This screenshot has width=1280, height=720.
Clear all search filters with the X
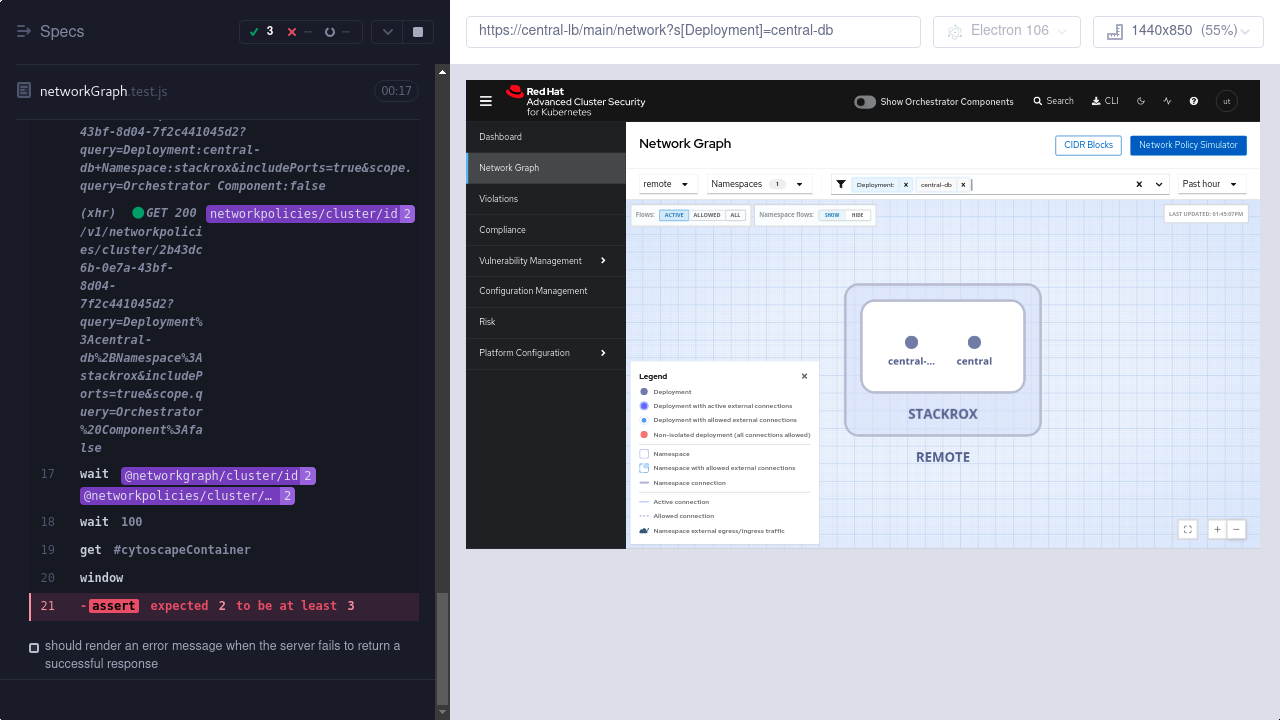(1139, 184)
